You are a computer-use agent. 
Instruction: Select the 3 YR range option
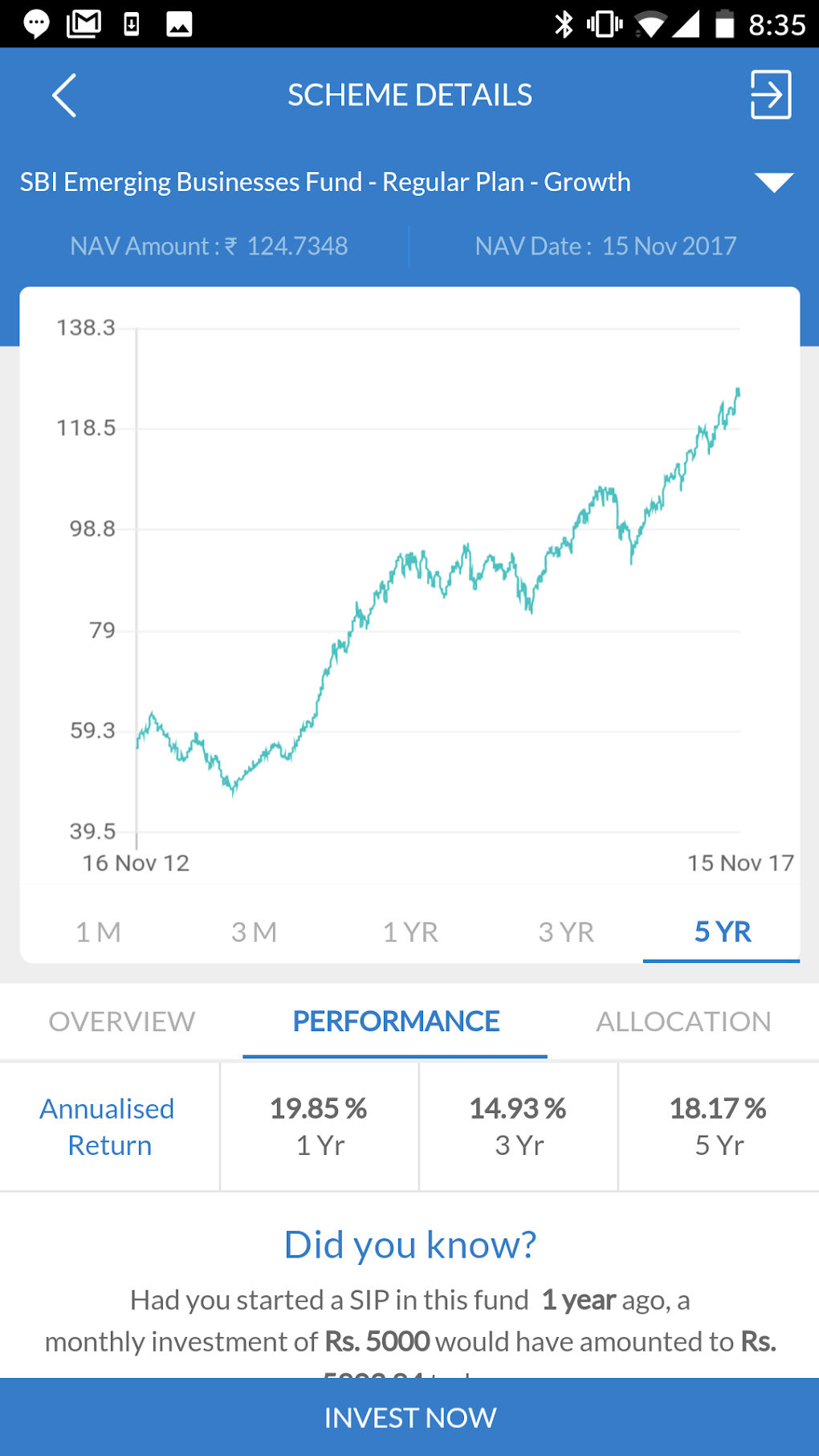(x=566, y=932)
